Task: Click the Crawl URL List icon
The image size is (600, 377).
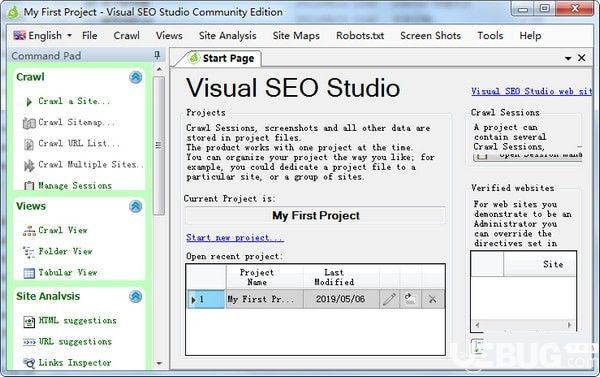Action: pos(29,144)
